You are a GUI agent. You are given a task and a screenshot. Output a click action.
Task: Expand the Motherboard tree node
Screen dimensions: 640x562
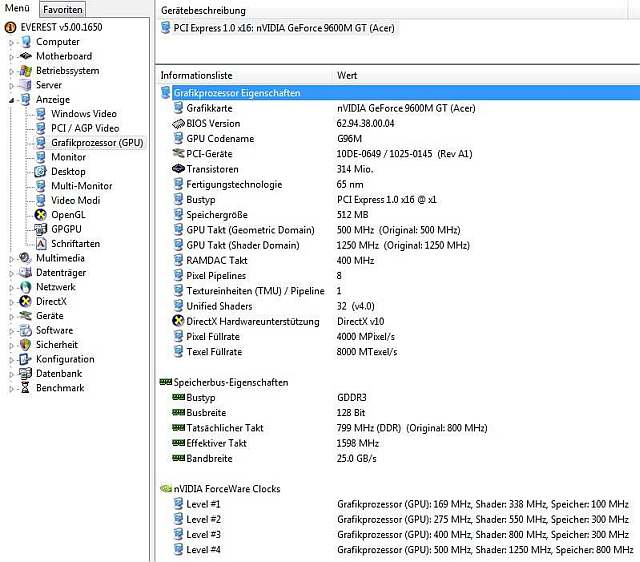point(11,56)
